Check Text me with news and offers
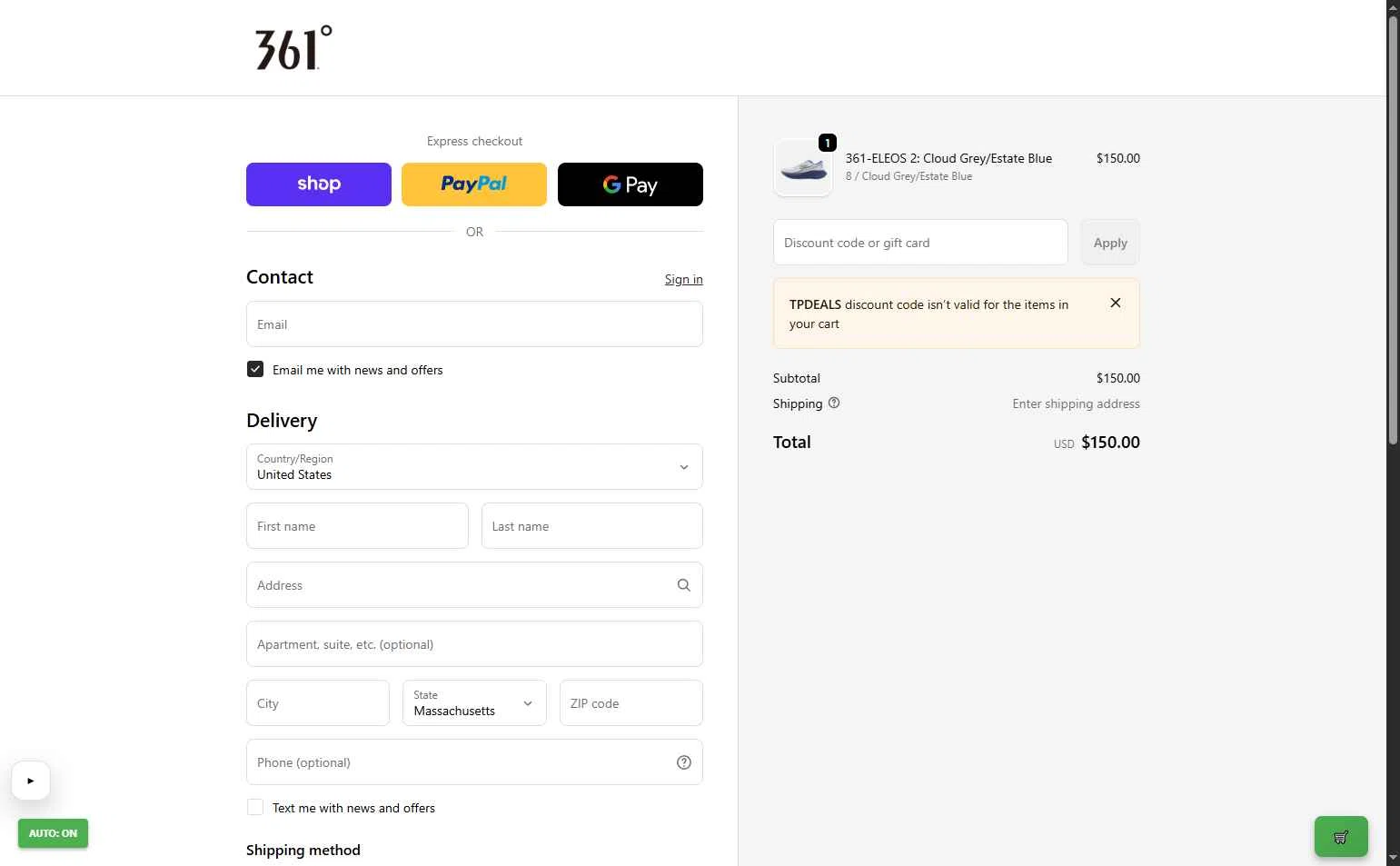Viewport: 1400px width, 866px height. point(255,807)
